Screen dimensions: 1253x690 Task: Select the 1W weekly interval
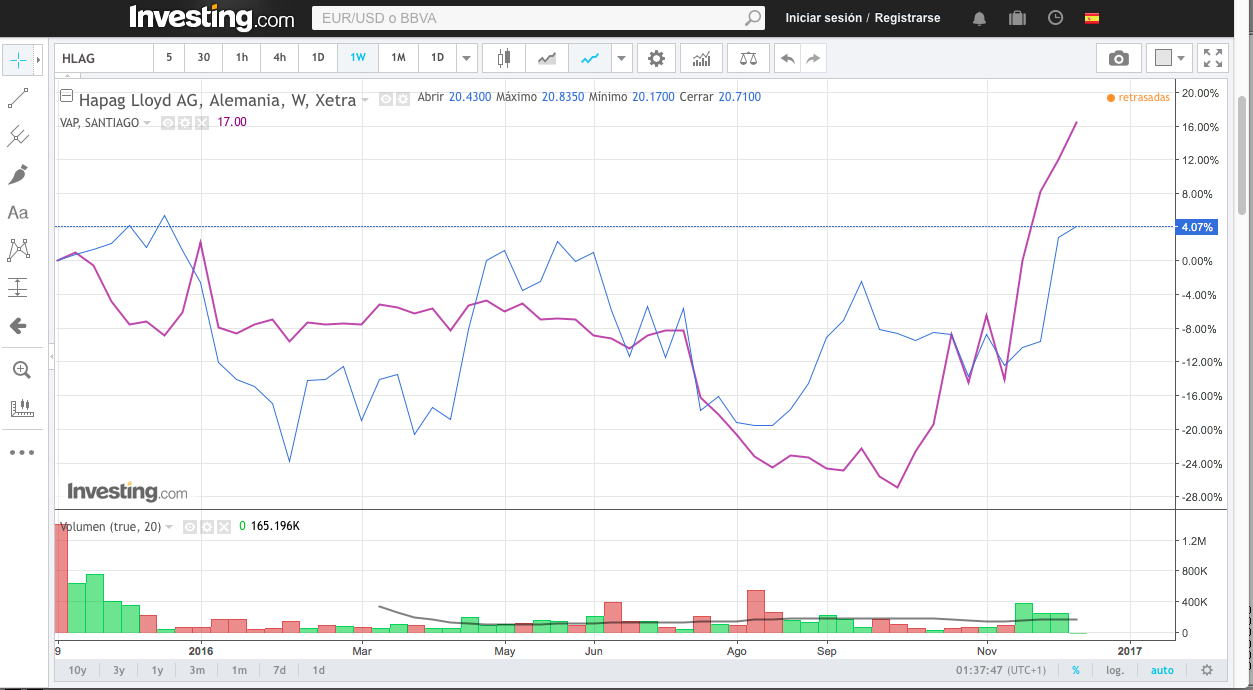[x=357, y=58]
